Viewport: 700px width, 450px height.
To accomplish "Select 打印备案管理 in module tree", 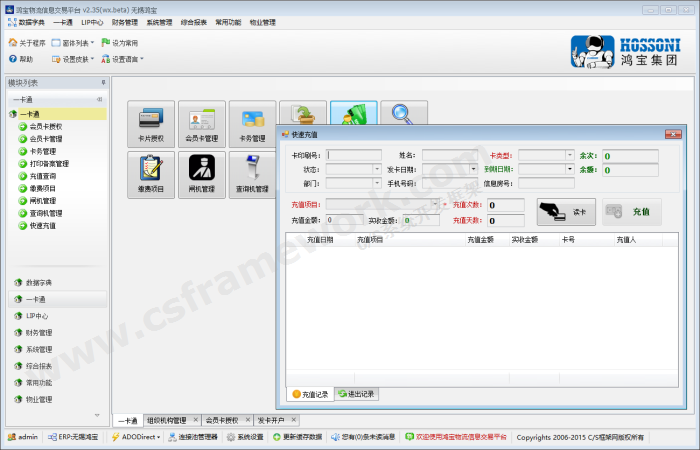I will 49,163.
